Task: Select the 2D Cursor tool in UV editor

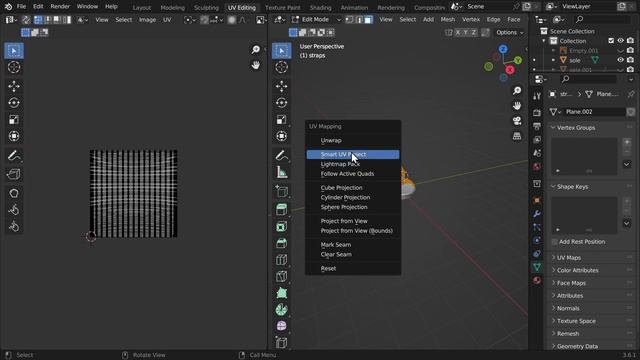Action: pyautogui.click(x=14, y=67)
